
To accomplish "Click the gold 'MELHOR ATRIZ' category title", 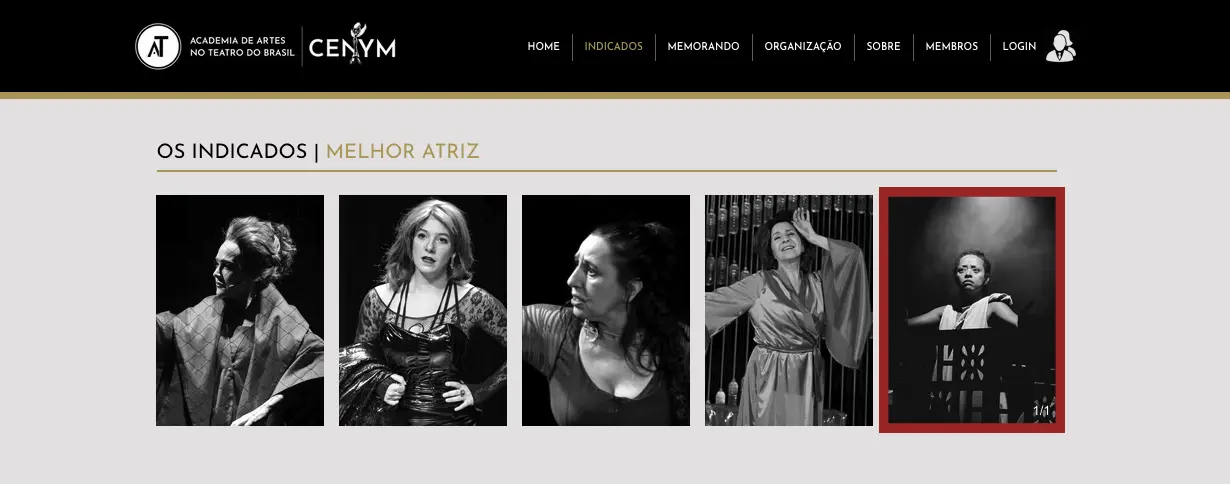I will 403,152.
